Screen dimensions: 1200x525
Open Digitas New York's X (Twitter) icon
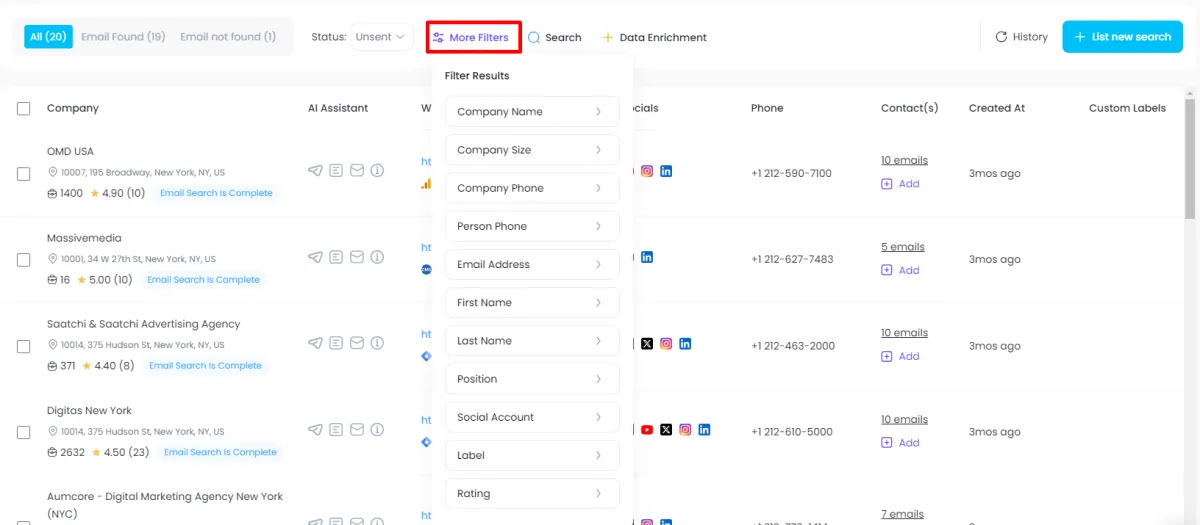tap(666, 430)
